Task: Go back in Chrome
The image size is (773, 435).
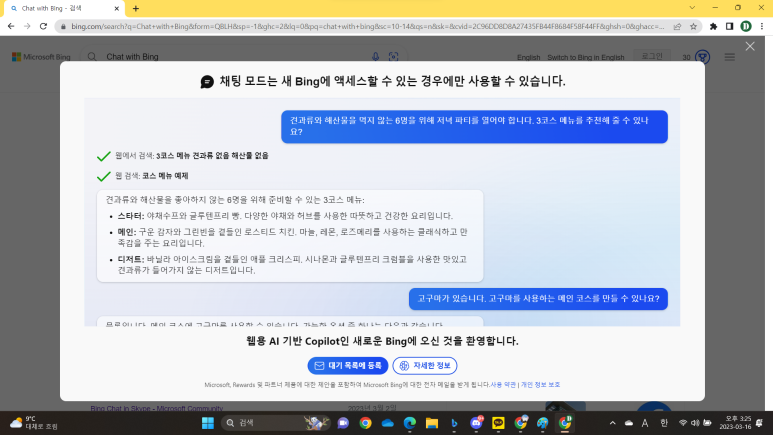Action: point(11,26)
